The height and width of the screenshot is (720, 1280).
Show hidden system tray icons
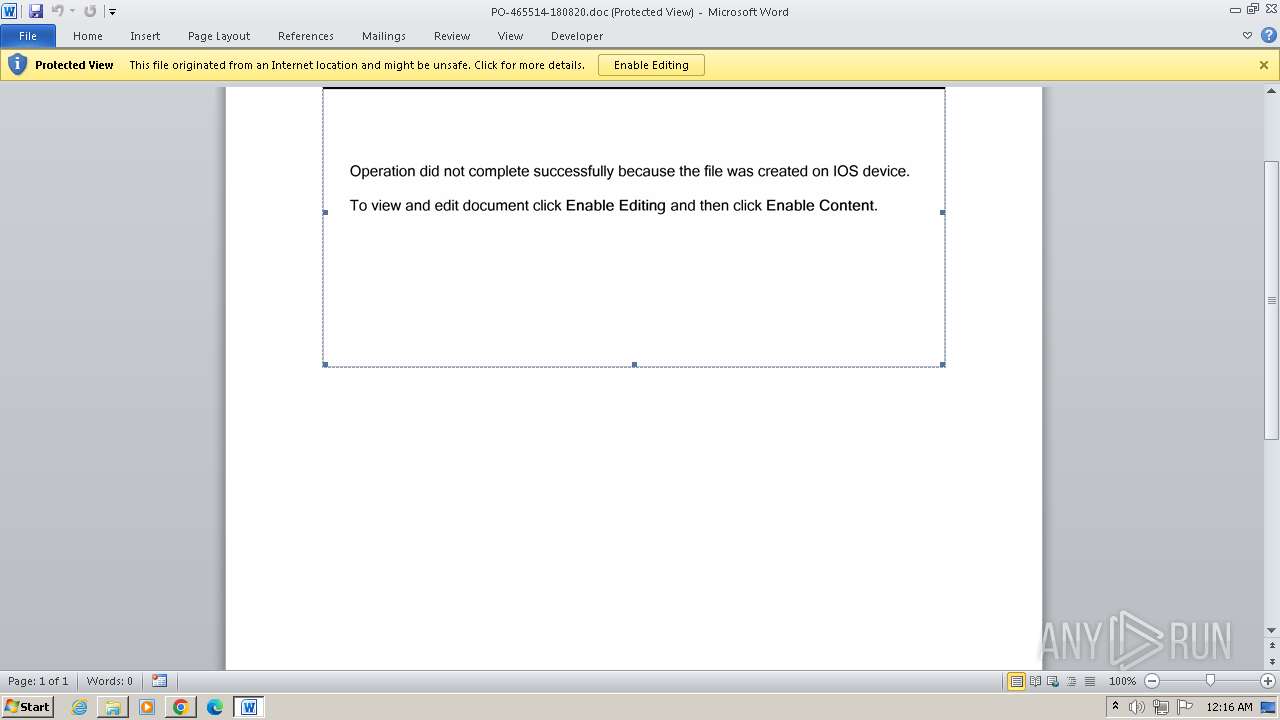(x=1115, y=706)
